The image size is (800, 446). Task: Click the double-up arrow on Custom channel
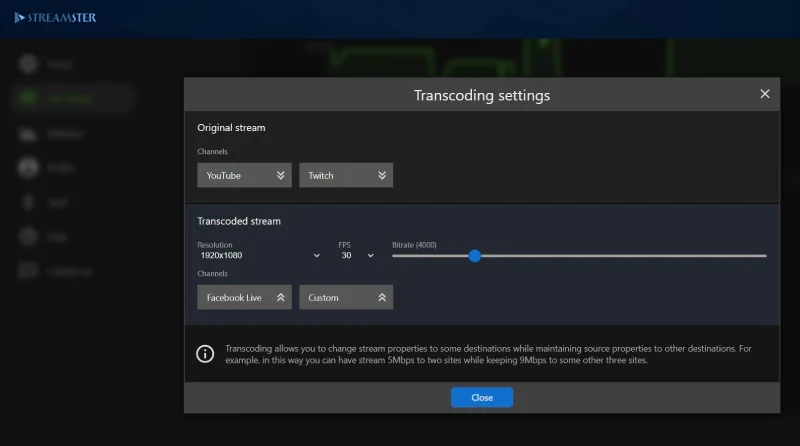(x=382, y=298)
